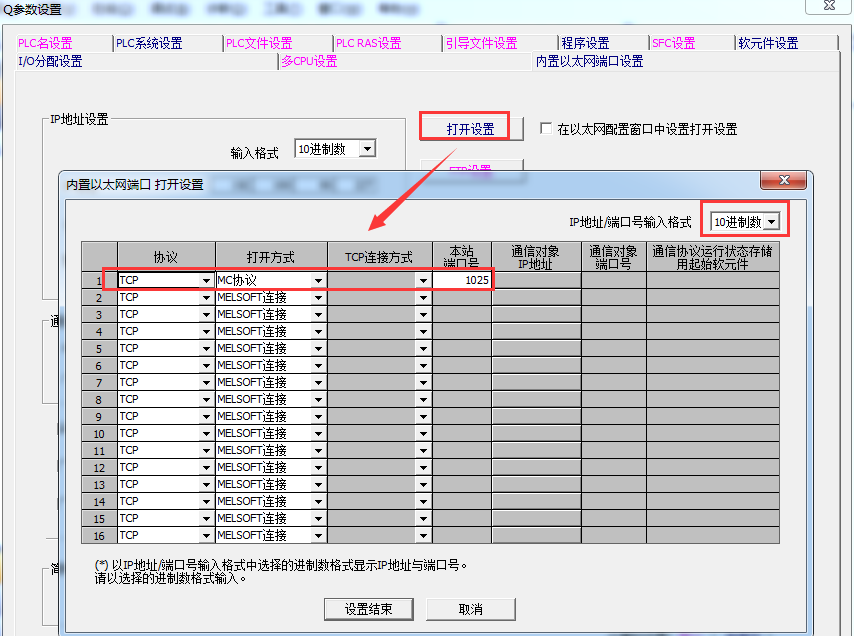Select the SFC设置 tab
The width and height of the screenshot is (854, 636).
pos(674,43)
